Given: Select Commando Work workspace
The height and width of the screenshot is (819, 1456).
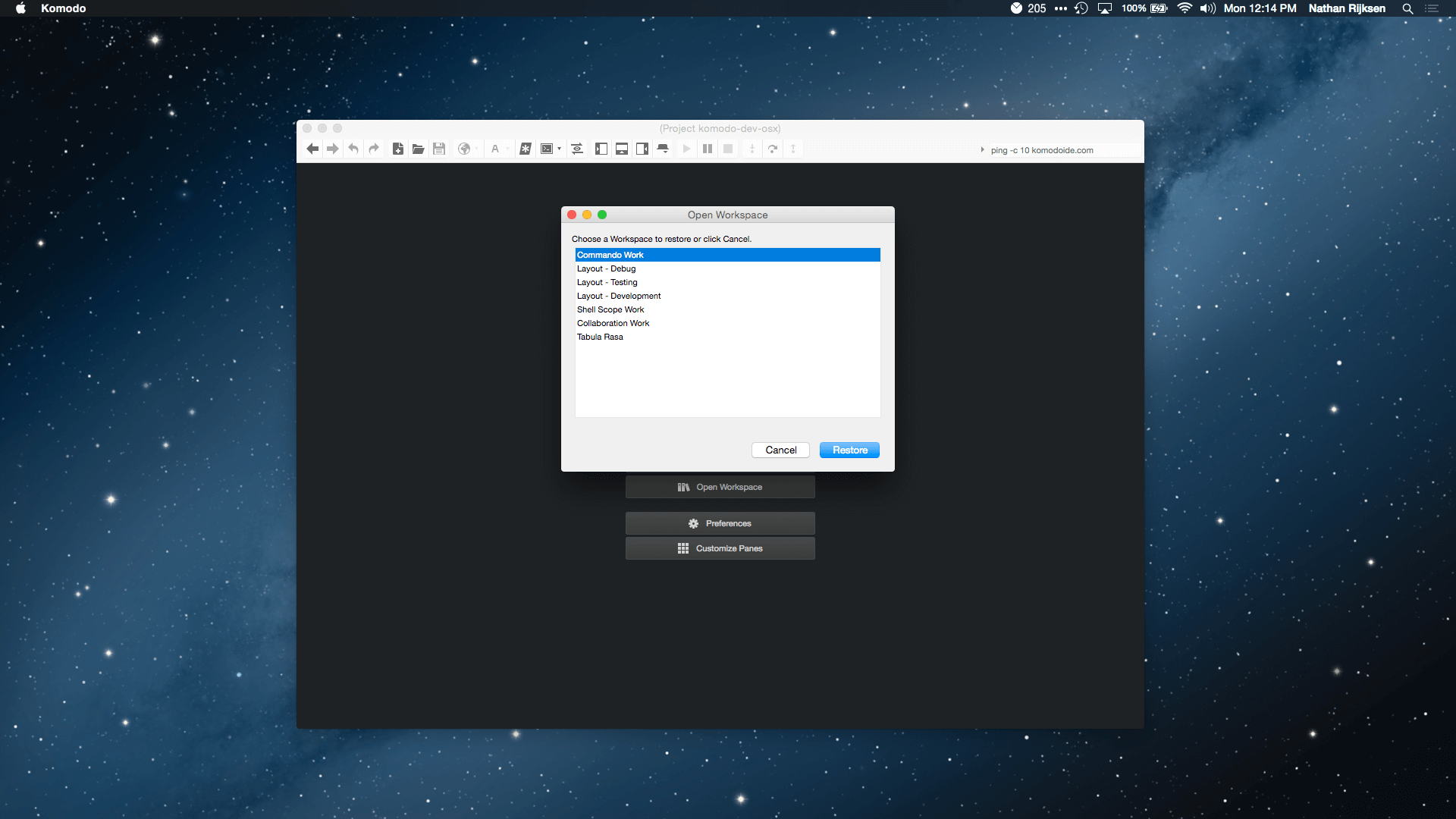Looking at the screenshot, I should point(727,255).
